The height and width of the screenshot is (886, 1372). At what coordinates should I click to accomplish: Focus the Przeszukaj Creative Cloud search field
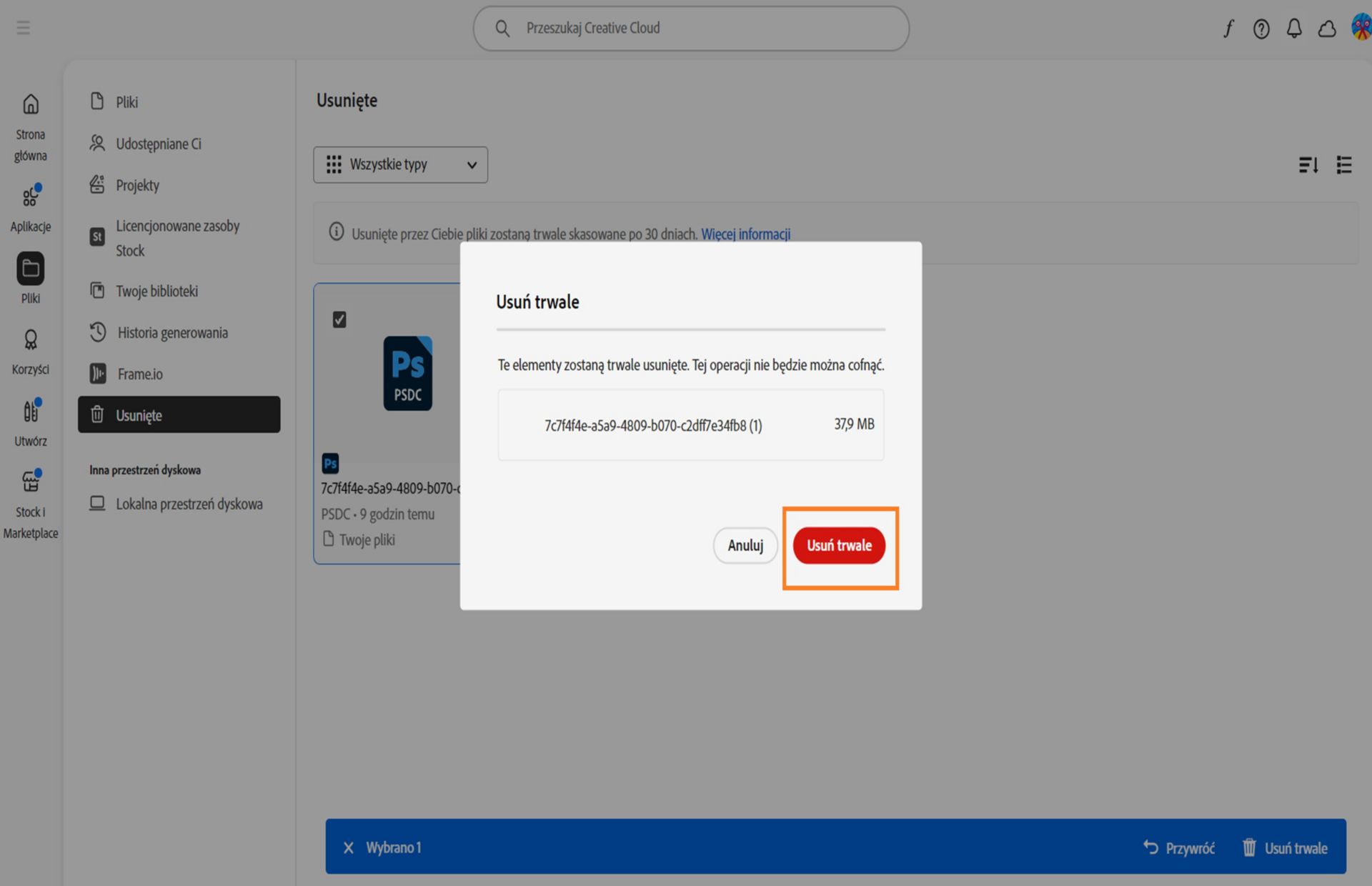click(x=691, y=29)
